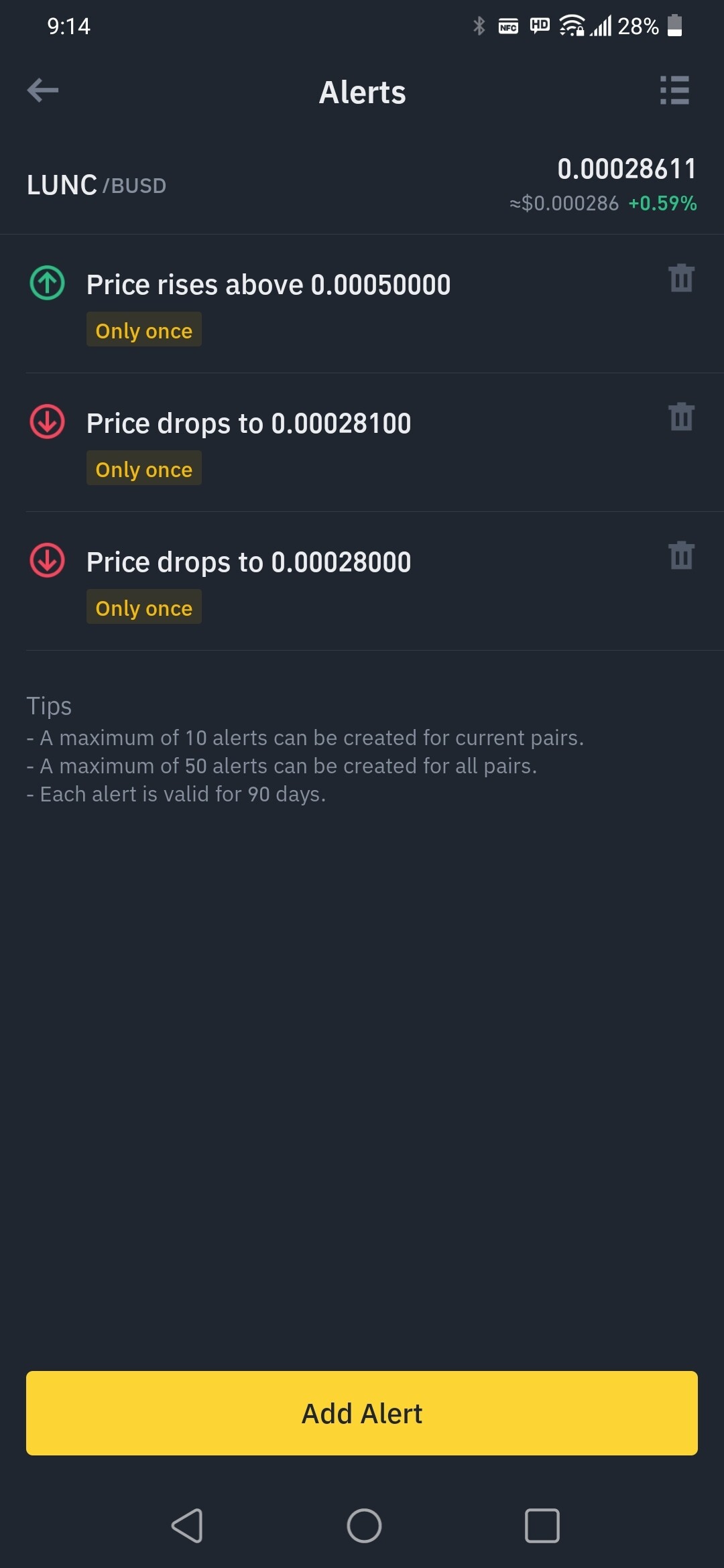Tap Only once tag on rise alert
724x1568 pixels.
[x=144, y=330]
